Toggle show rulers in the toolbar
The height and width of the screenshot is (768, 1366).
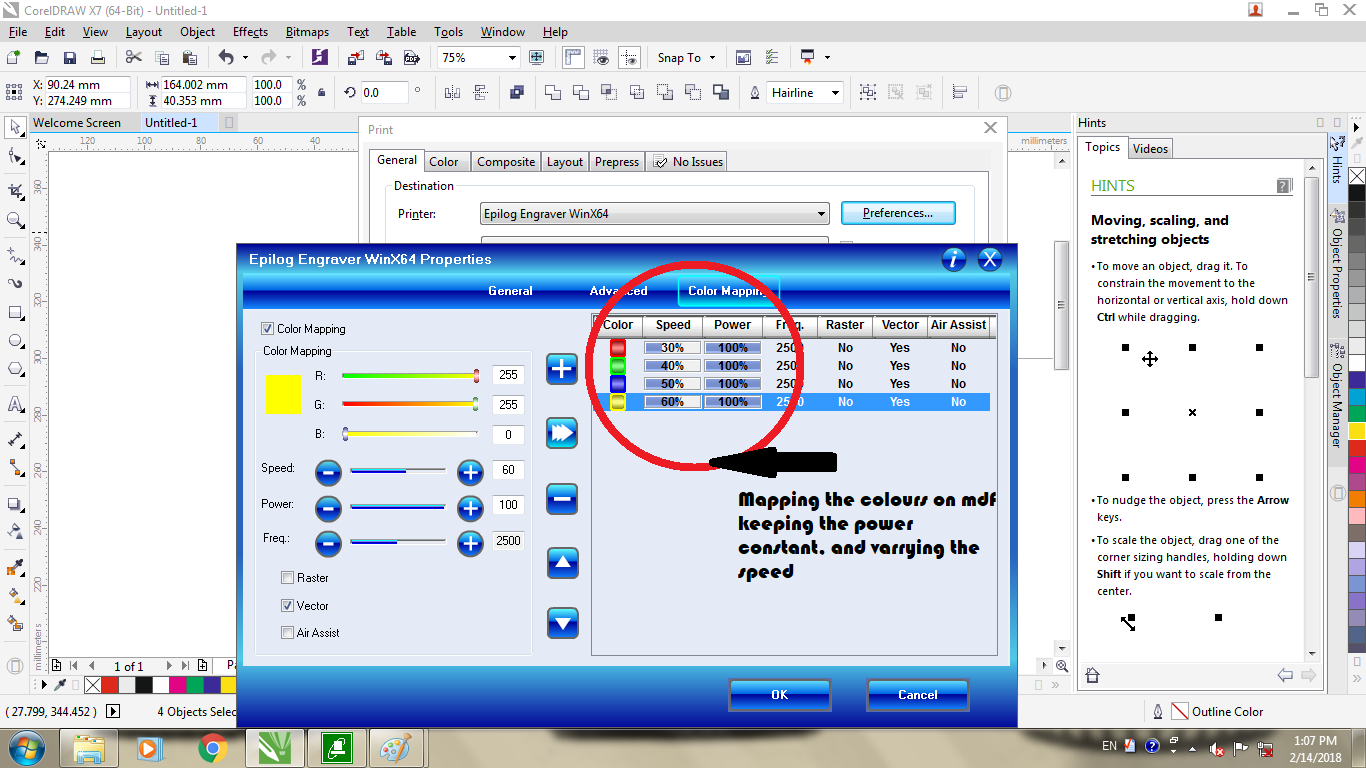[x=573, y=58]
